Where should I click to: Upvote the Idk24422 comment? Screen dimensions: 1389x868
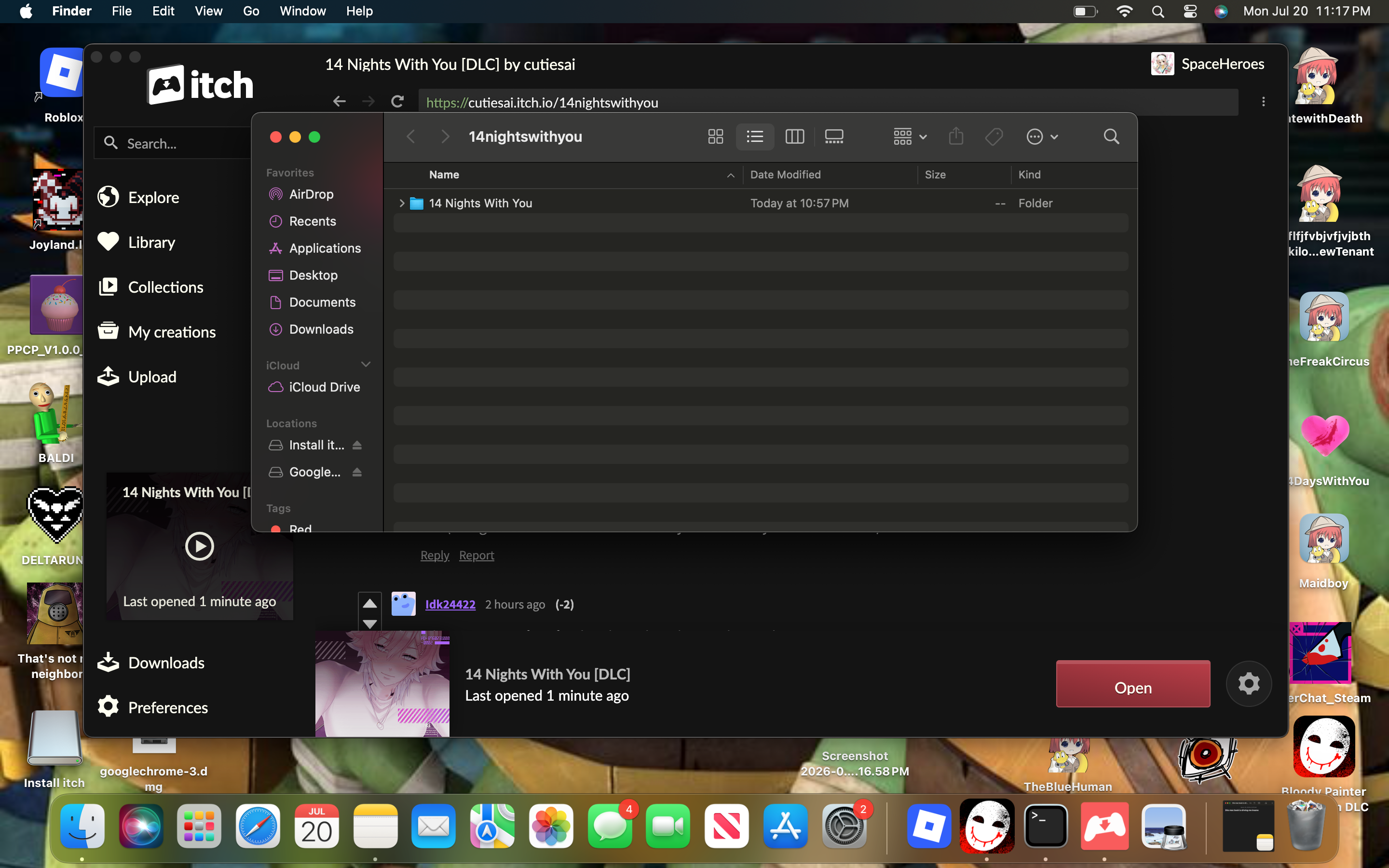click(369, 603)
